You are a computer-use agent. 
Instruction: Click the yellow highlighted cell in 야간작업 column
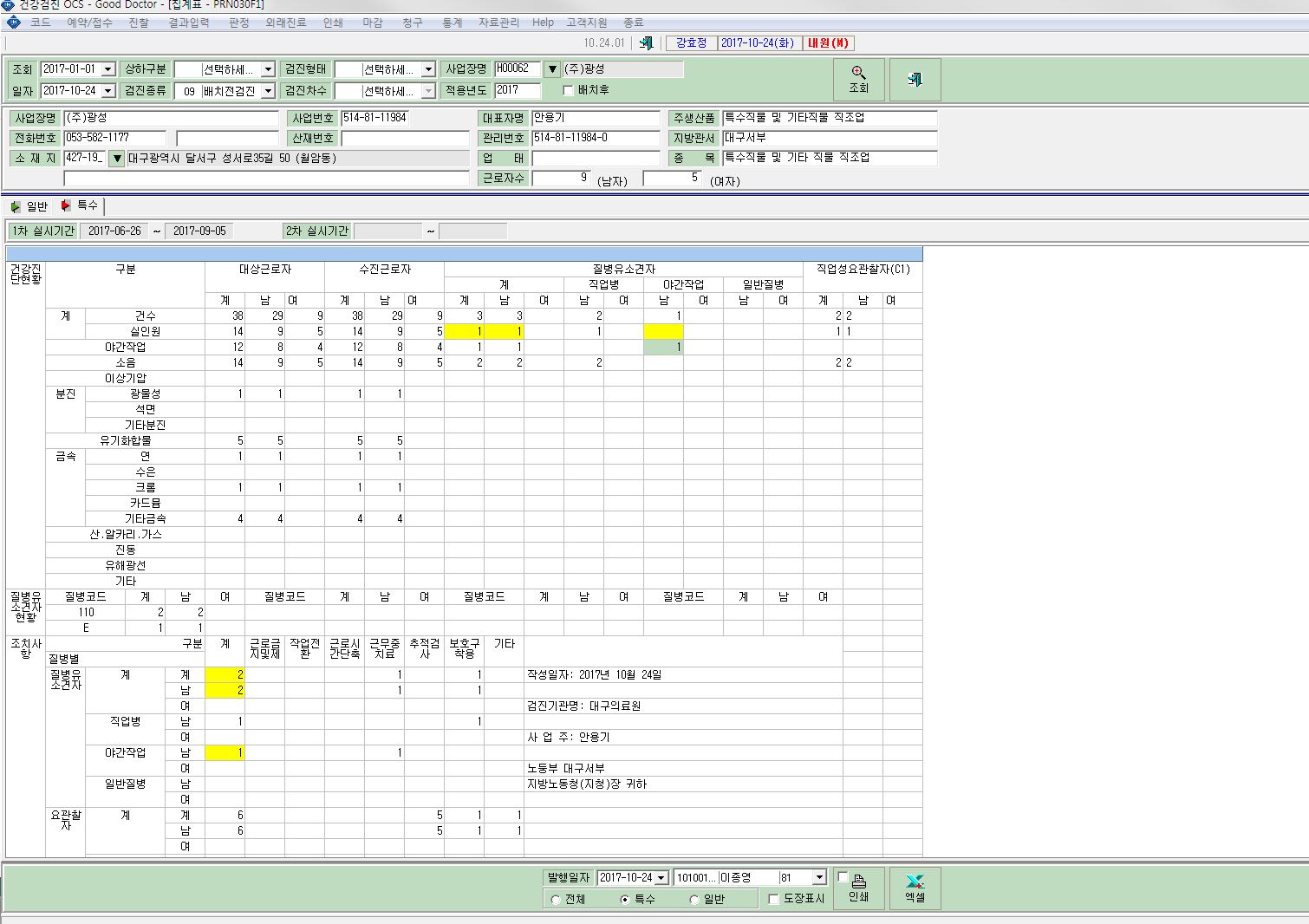[x=663, y=331]
